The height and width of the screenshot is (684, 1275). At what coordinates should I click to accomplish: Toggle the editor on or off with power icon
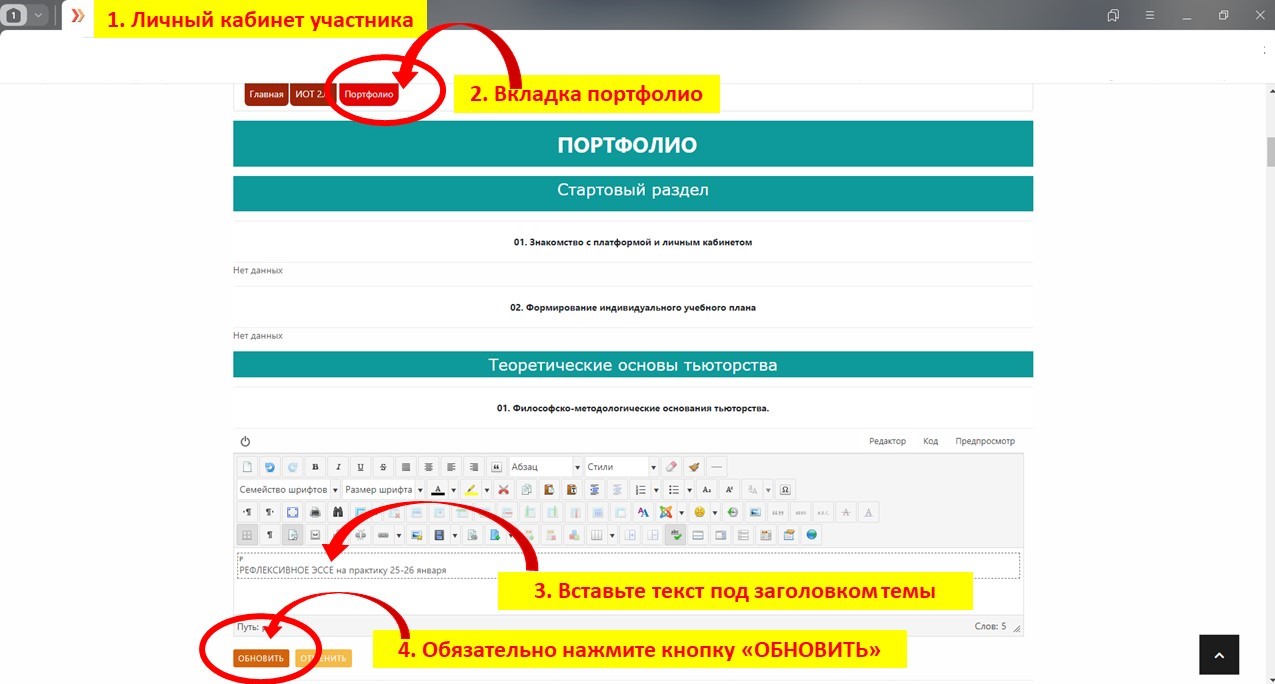(x=245, y=441)
